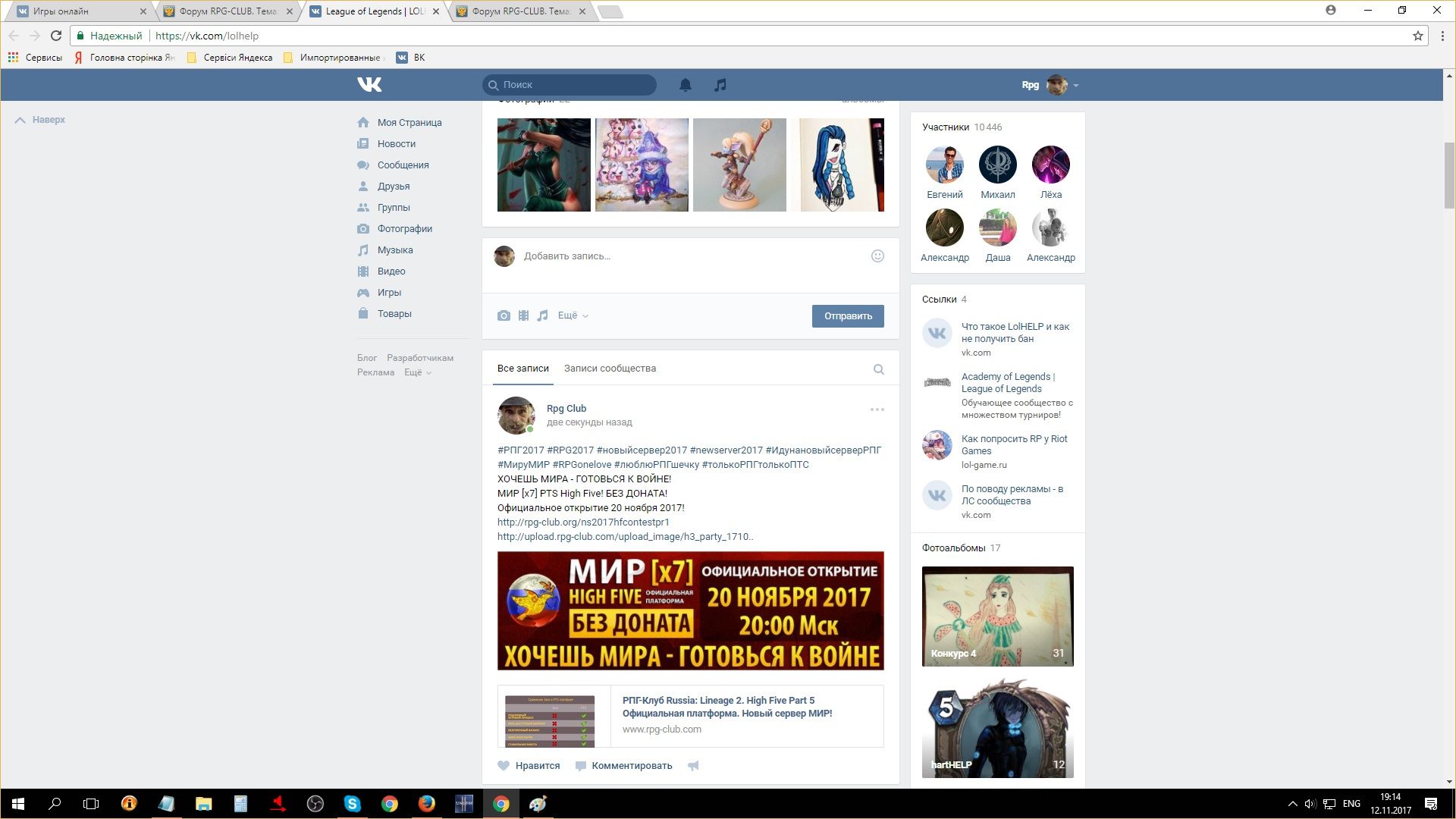Click the page's vertical scrollbar thumb

(1449, 174)
